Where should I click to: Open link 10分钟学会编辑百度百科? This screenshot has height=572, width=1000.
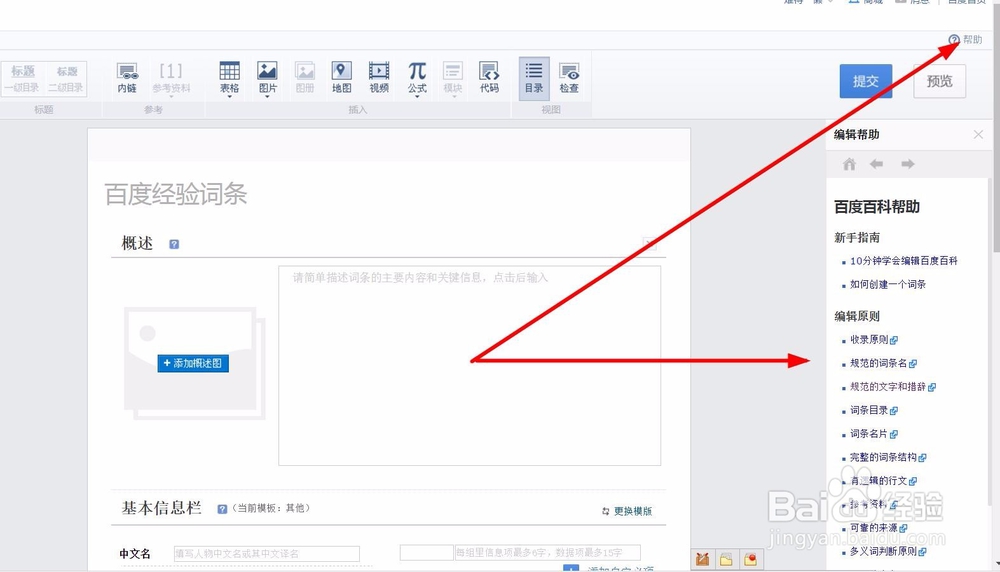(904, 261)
